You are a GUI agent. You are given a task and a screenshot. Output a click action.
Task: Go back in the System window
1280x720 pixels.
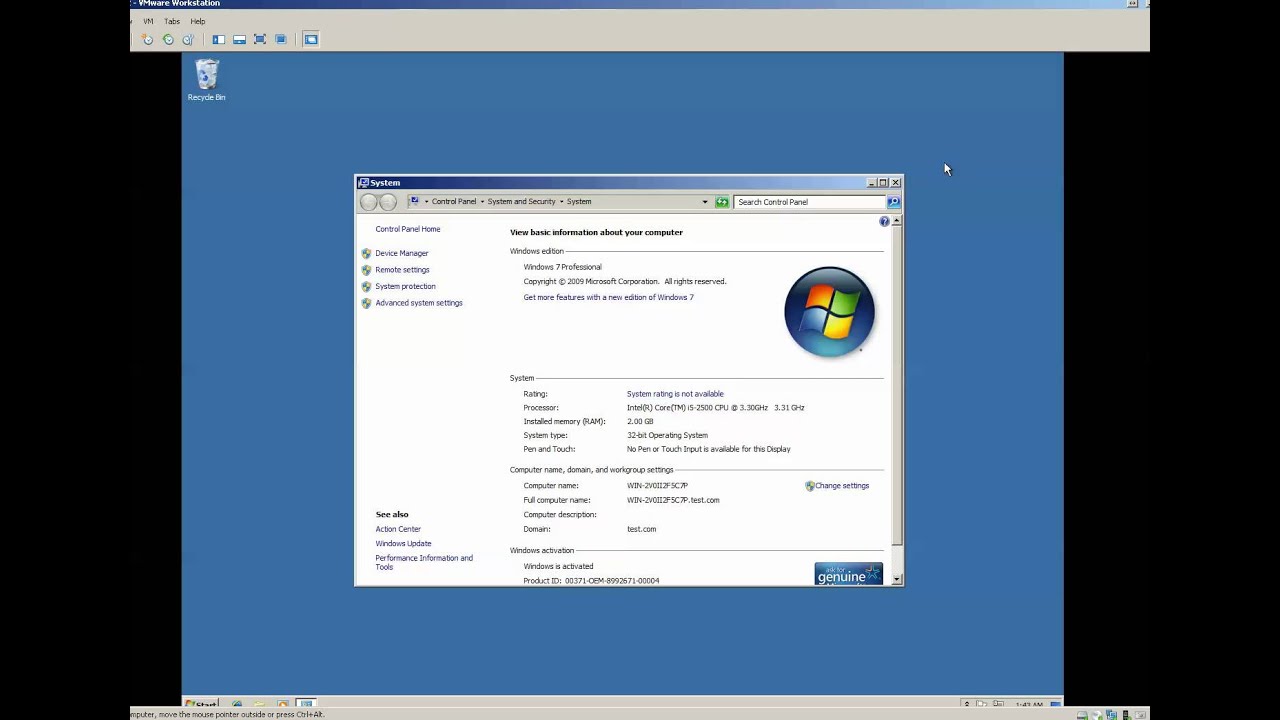coord(369,202)
